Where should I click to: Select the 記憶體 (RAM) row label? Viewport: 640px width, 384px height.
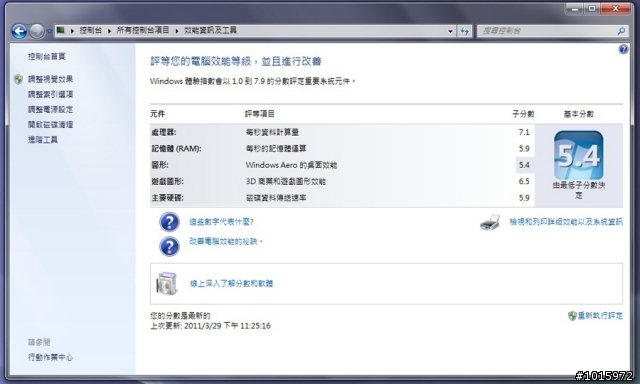[x=176, y=149]
